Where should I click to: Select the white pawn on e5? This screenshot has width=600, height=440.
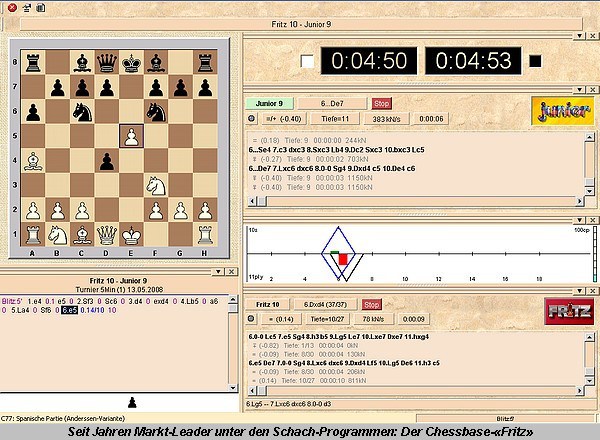[131, 136]
